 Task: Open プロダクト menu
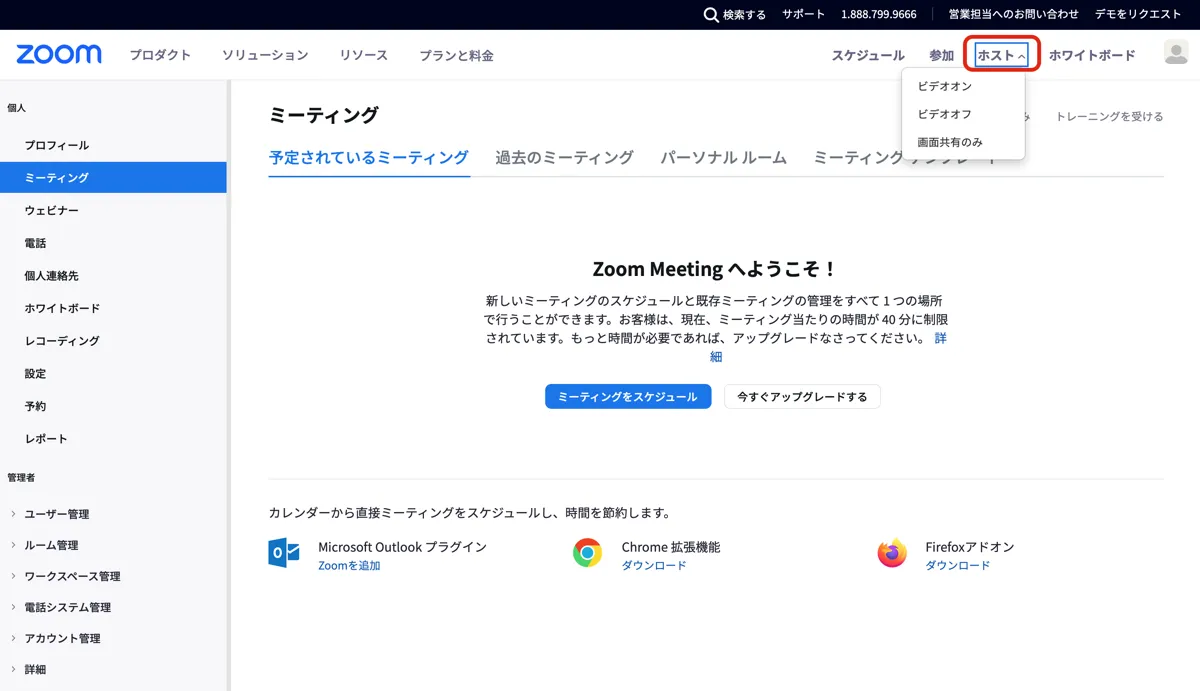(160, 55)
